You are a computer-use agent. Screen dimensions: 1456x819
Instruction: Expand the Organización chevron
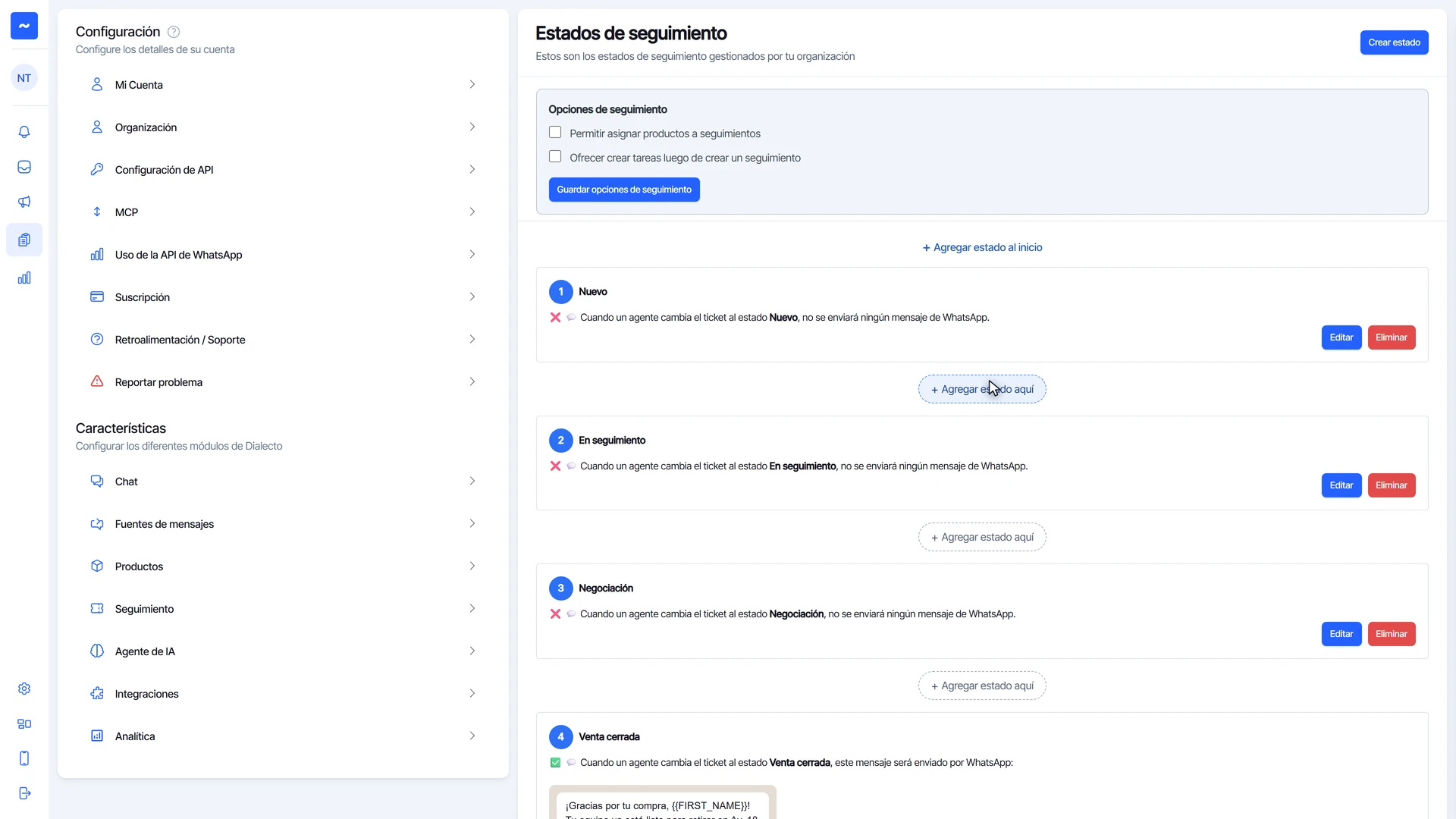(472, 127)
